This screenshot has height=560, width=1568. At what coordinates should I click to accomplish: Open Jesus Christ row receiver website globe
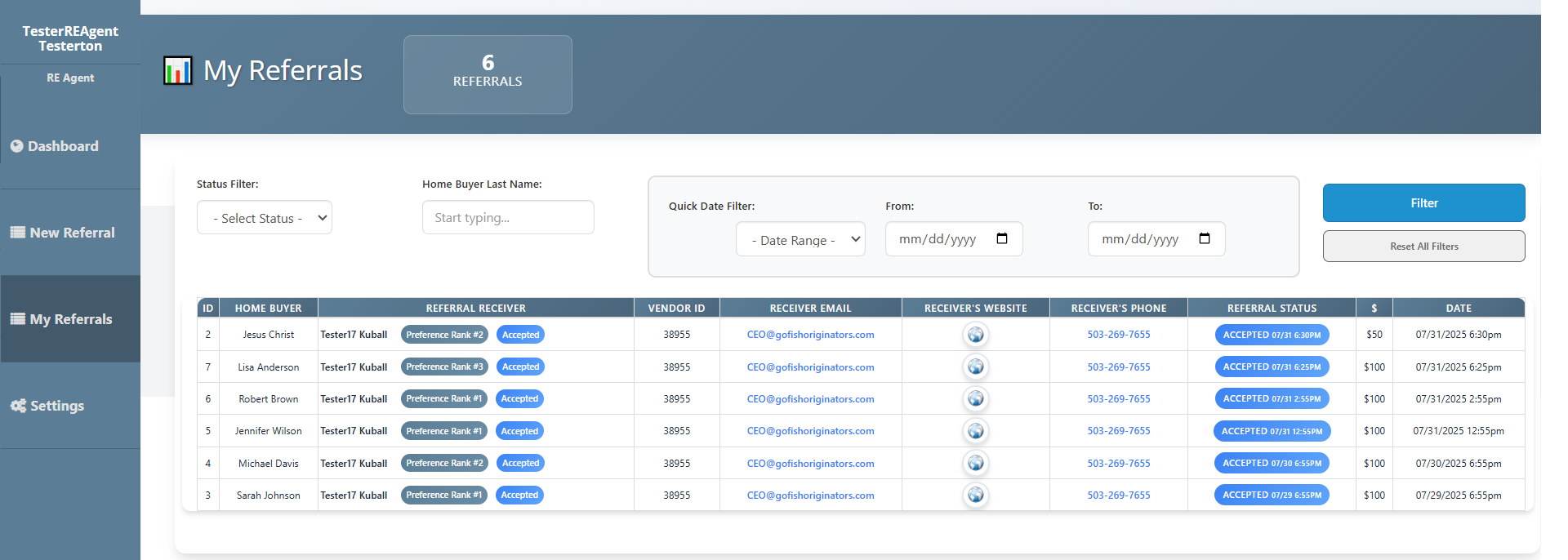pyautogui.click(x=975, y=335)
